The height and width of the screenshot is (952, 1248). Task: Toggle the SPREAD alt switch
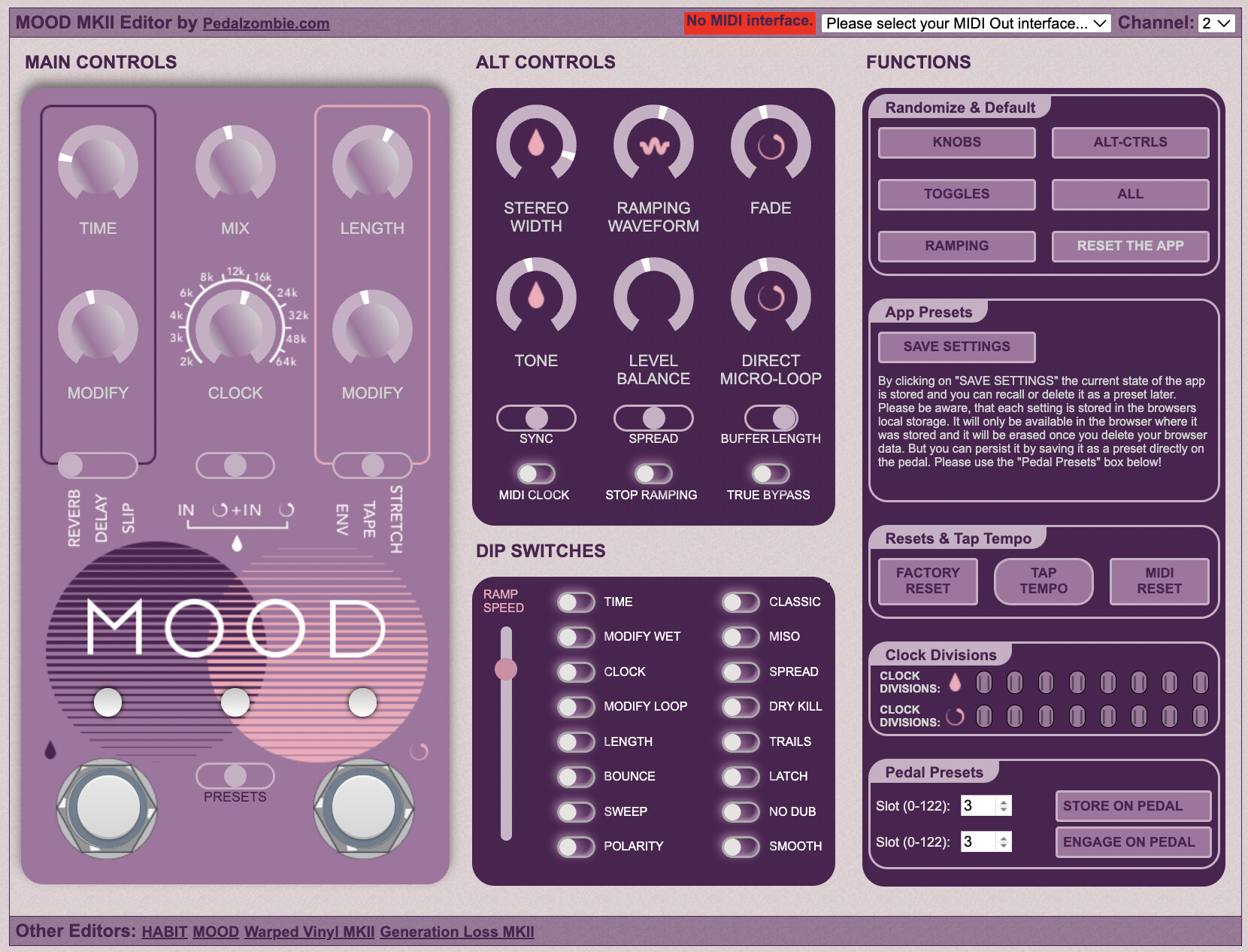click(x=653, y=417)
